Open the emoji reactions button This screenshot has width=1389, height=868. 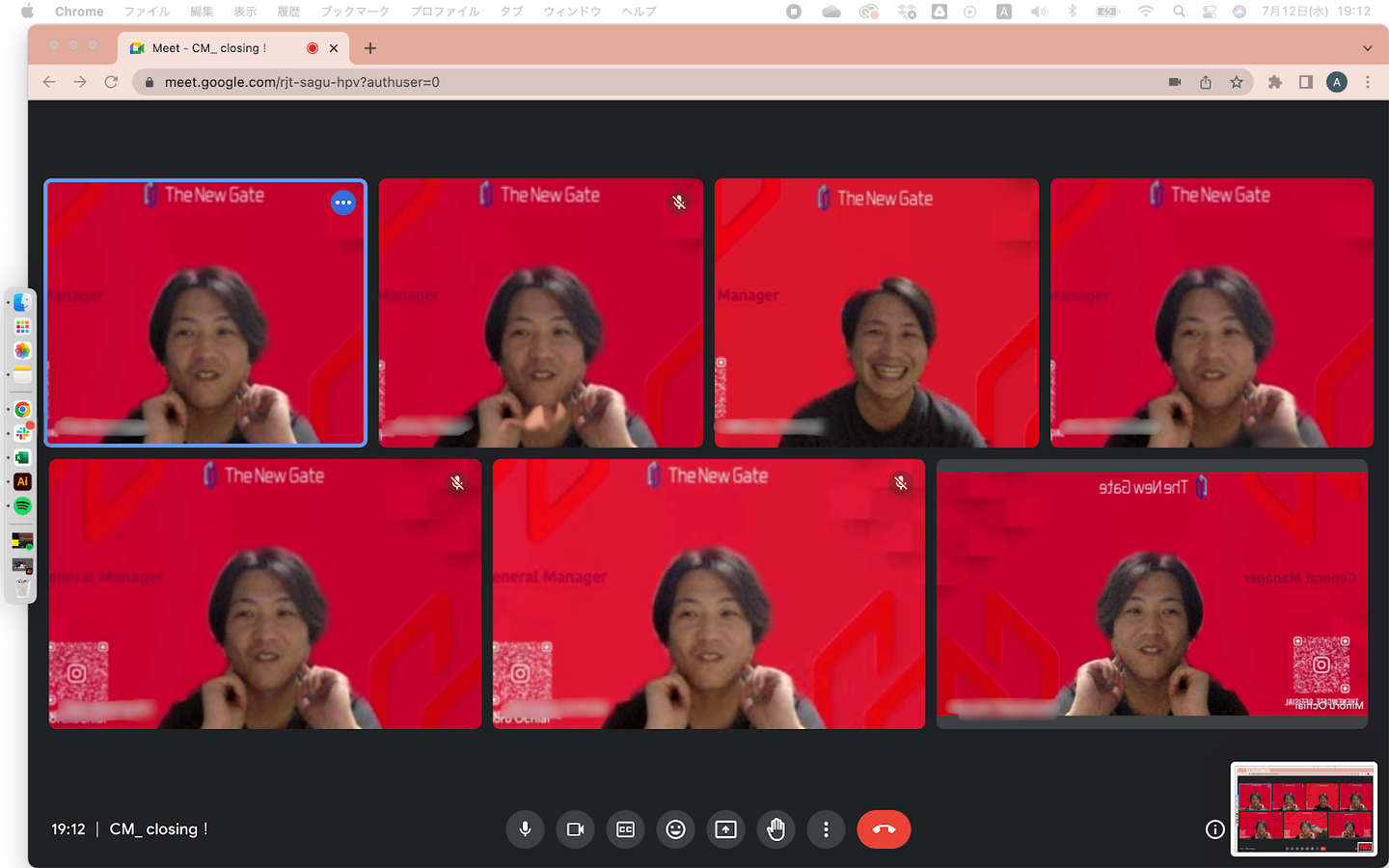(676, 829)
